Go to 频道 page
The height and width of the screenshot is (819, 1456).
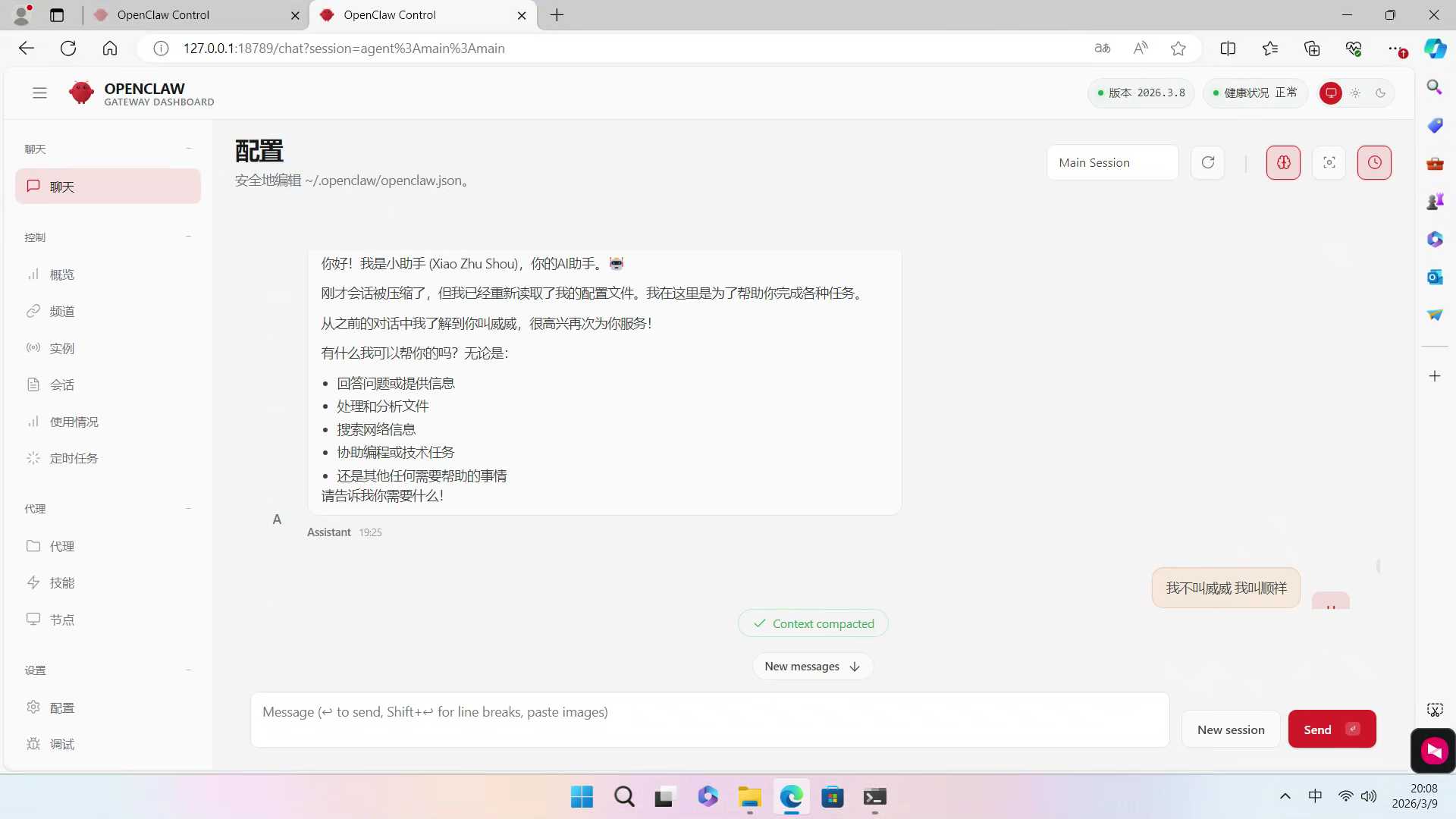pyautogui.click(x=61, y=311)
